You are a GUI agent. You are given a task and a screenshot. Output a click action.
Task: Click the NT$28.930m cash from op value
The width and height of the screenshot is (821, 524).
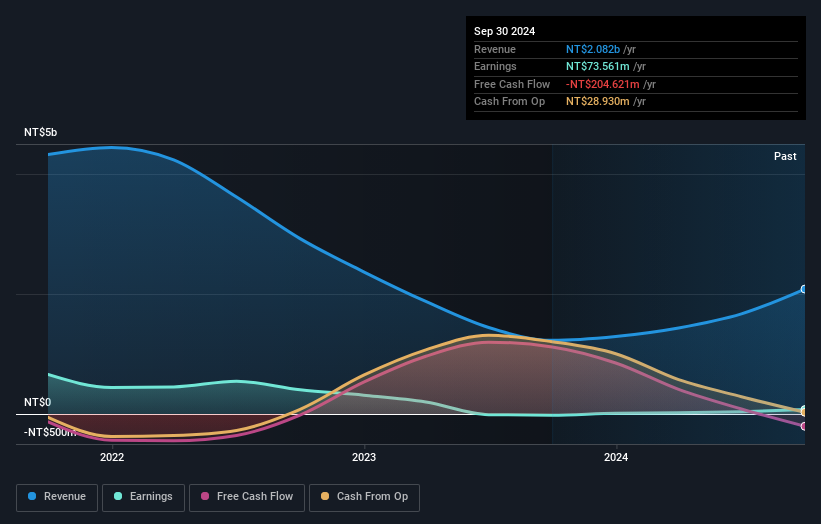(x=597, y=102)
